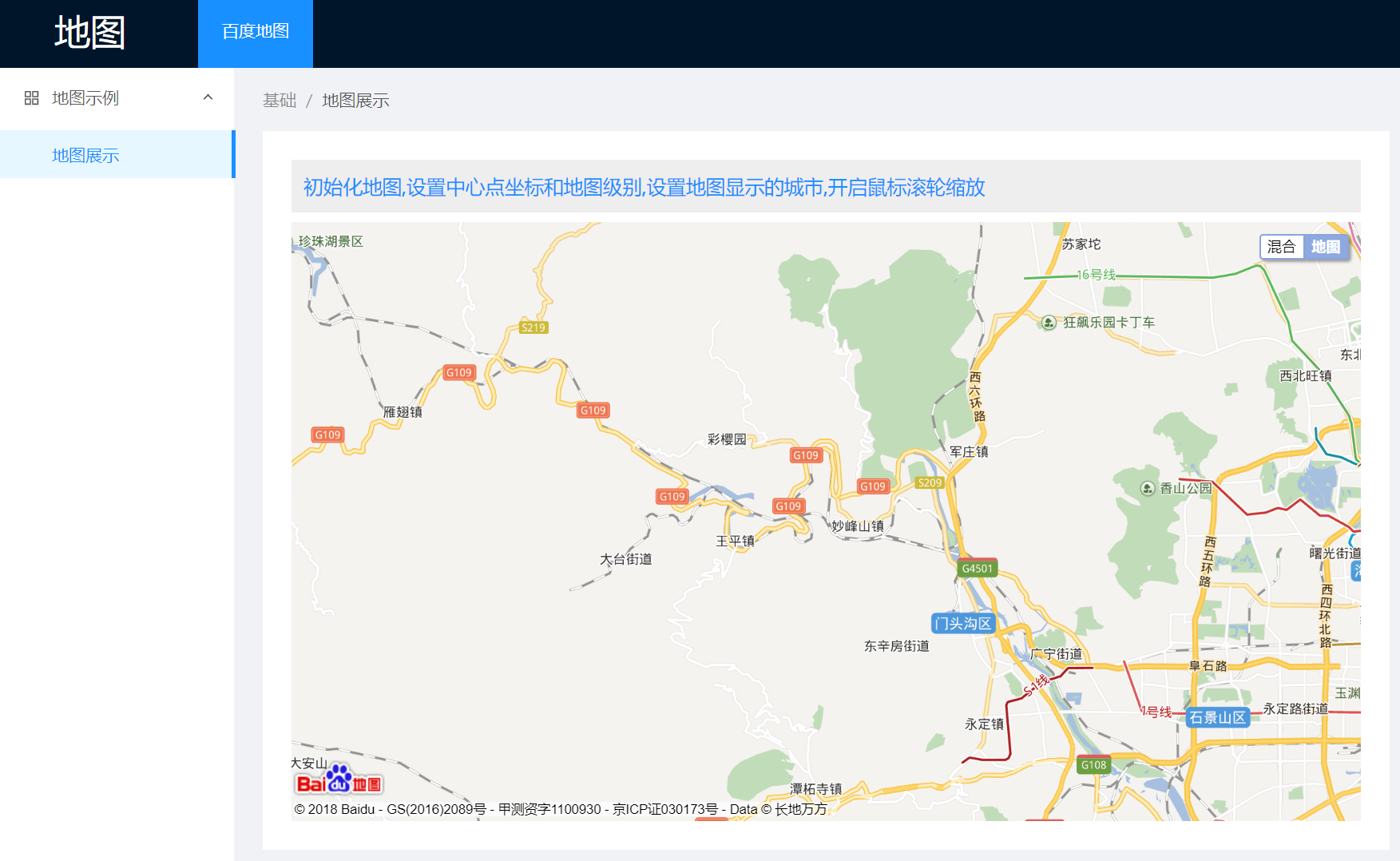Image resolution: width=1400 pixels, height=861 pixels.
Task: Click the Baidu 地图 logo on the map
Action: tap(339, 780)
